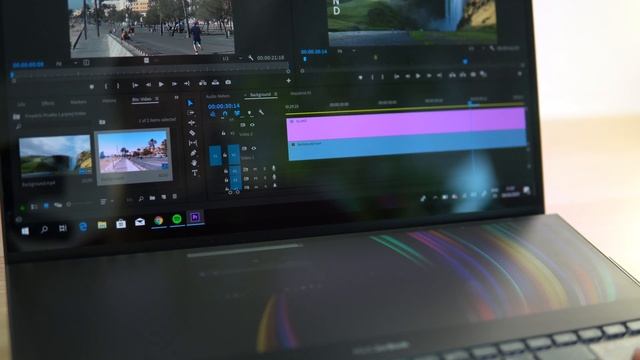Select the Type tool
Screen dimensions: 640x360
tap(195, 173)
